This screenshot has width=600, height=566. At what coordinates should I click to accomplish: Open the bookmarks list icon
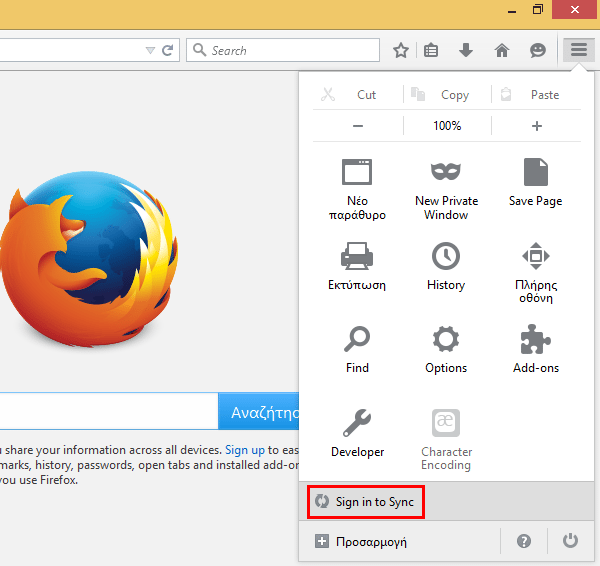point(431,50)
